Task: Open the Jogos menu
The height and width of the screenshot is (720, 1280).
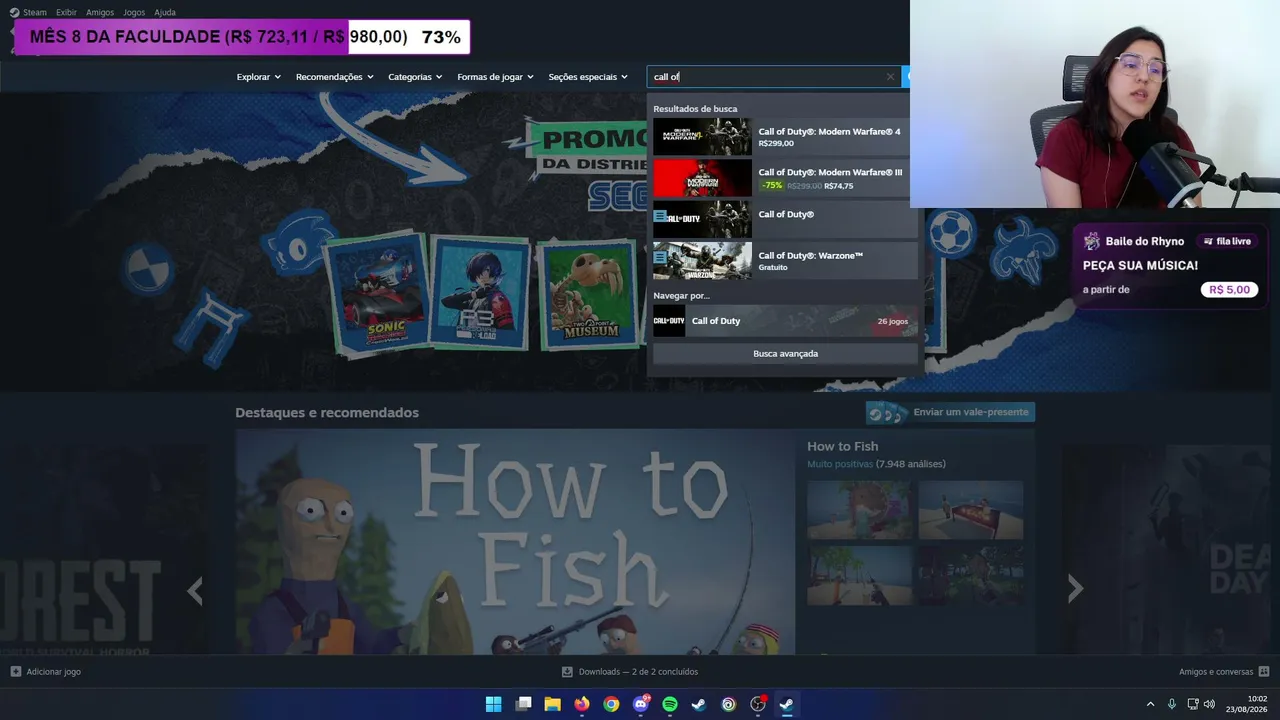Action: pyautogui.click(x=134, y=12)
